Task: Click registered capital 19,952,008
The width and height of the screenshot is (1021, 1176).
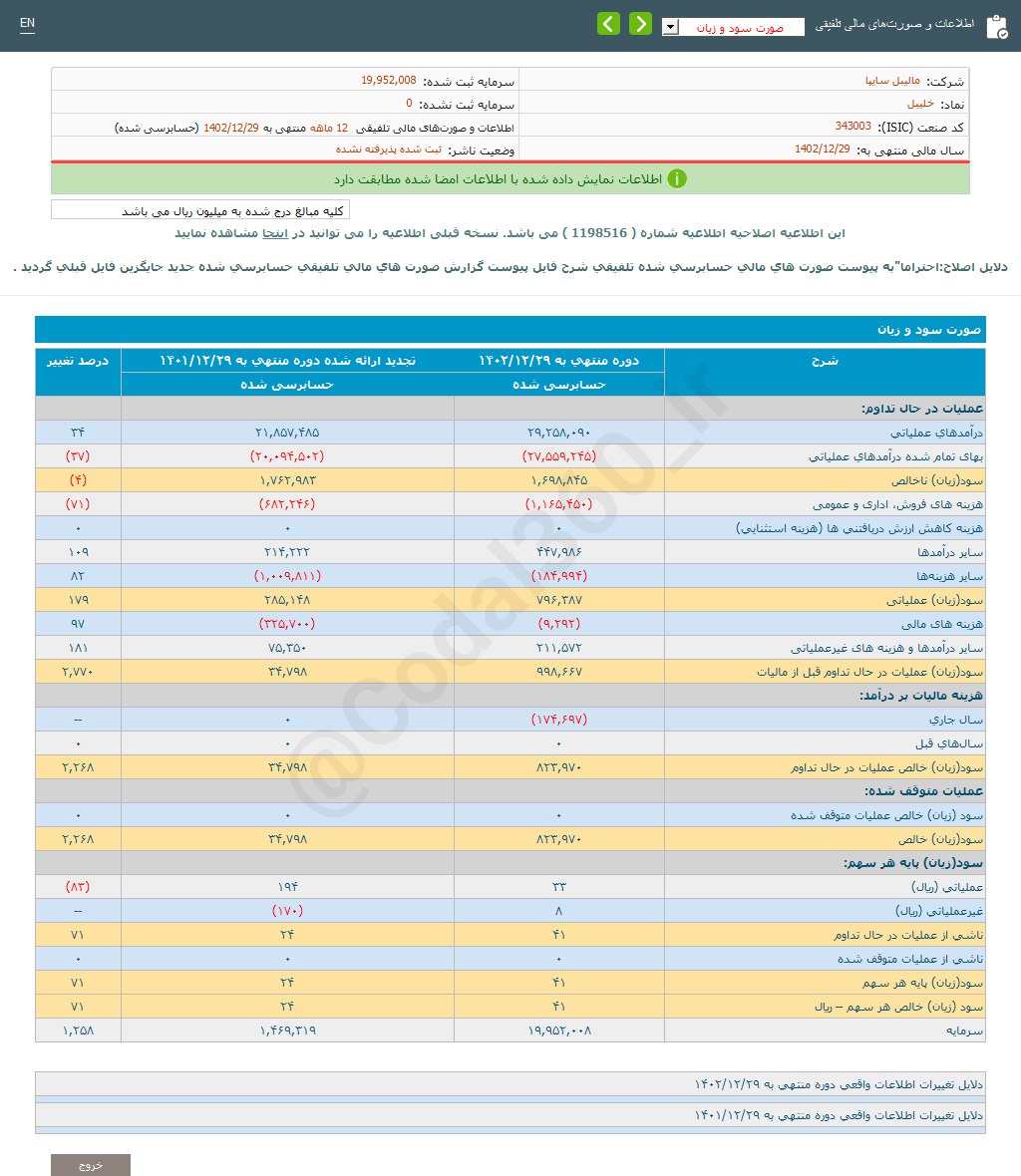Action: pyautogui.click(x=389, y=80)
